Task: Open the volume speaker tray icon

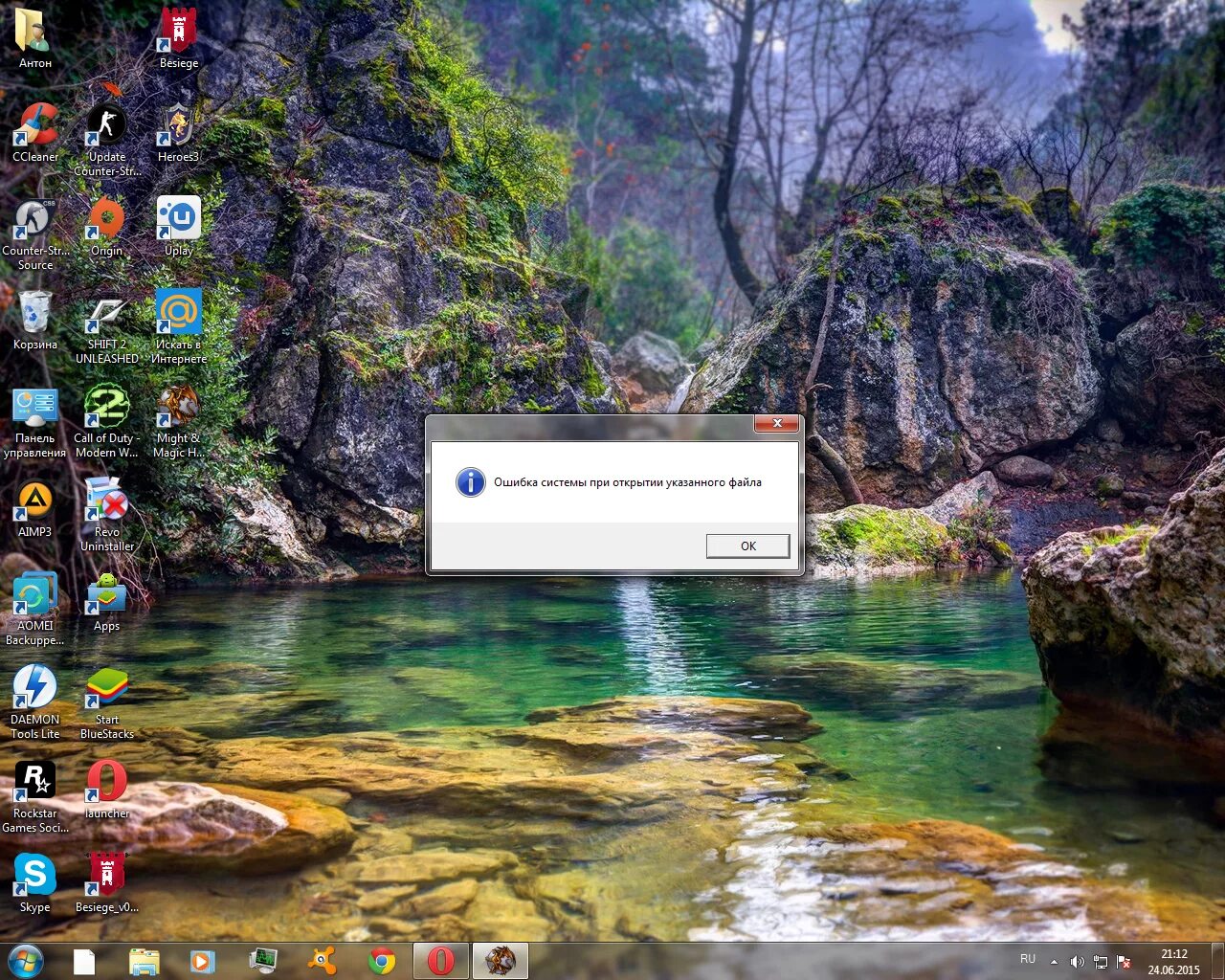Action: [x=1077, y=962]
